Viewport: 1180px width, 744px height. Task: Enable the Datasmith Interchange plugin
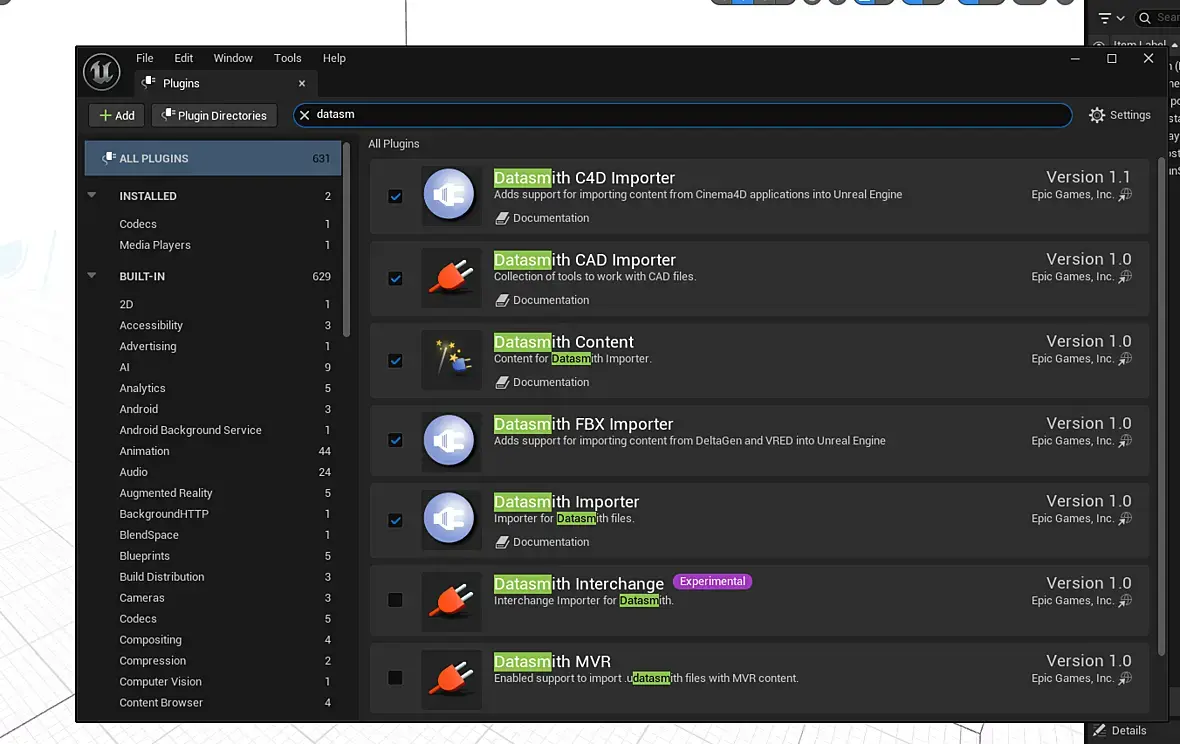(395, 600)
